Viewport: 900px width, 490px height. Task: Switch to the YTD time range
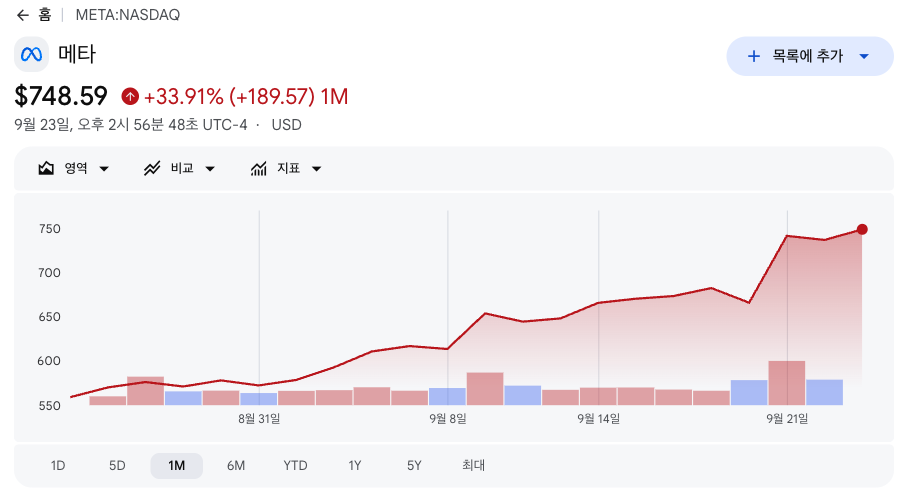295,465
